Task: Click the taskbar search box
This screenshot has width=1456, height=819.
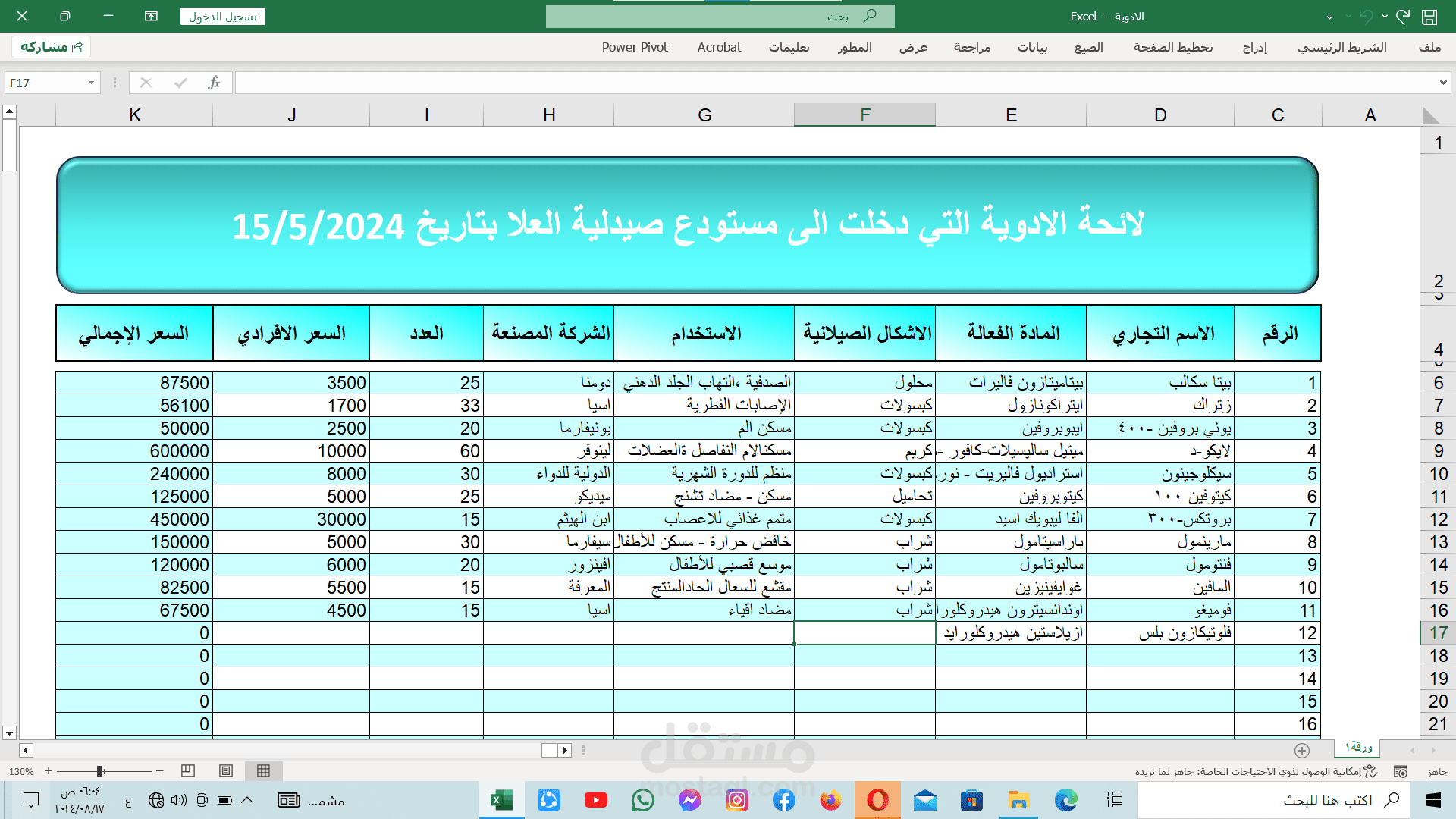Action: tap(1274, 800)
